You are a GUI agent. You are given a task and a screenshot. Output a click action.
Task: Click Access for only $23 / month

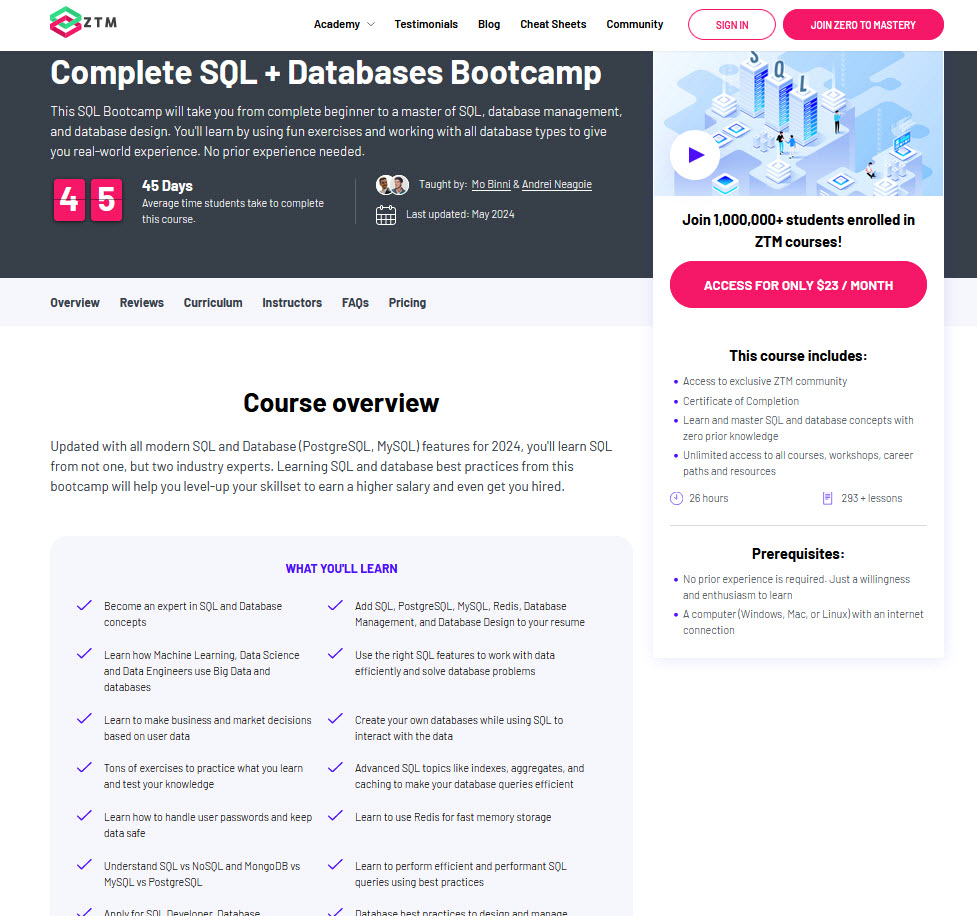798,285
